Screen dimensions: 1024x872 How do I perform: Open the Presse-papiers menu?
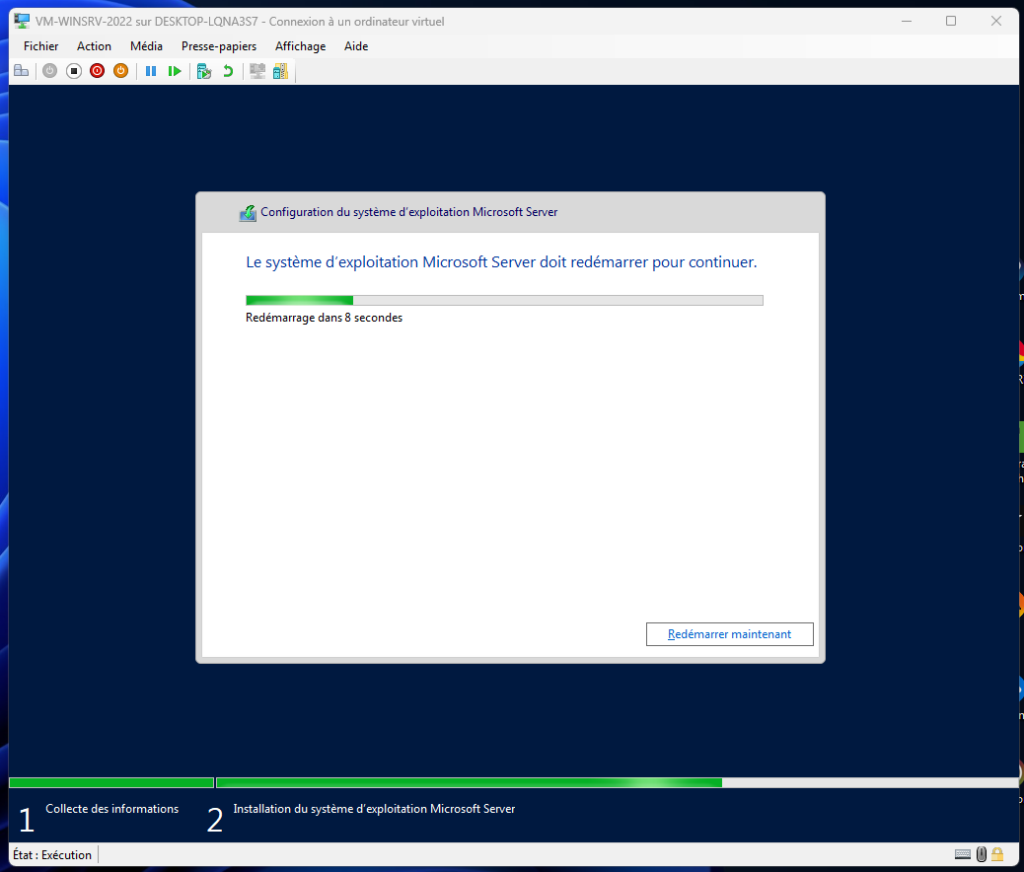[218, 46]
